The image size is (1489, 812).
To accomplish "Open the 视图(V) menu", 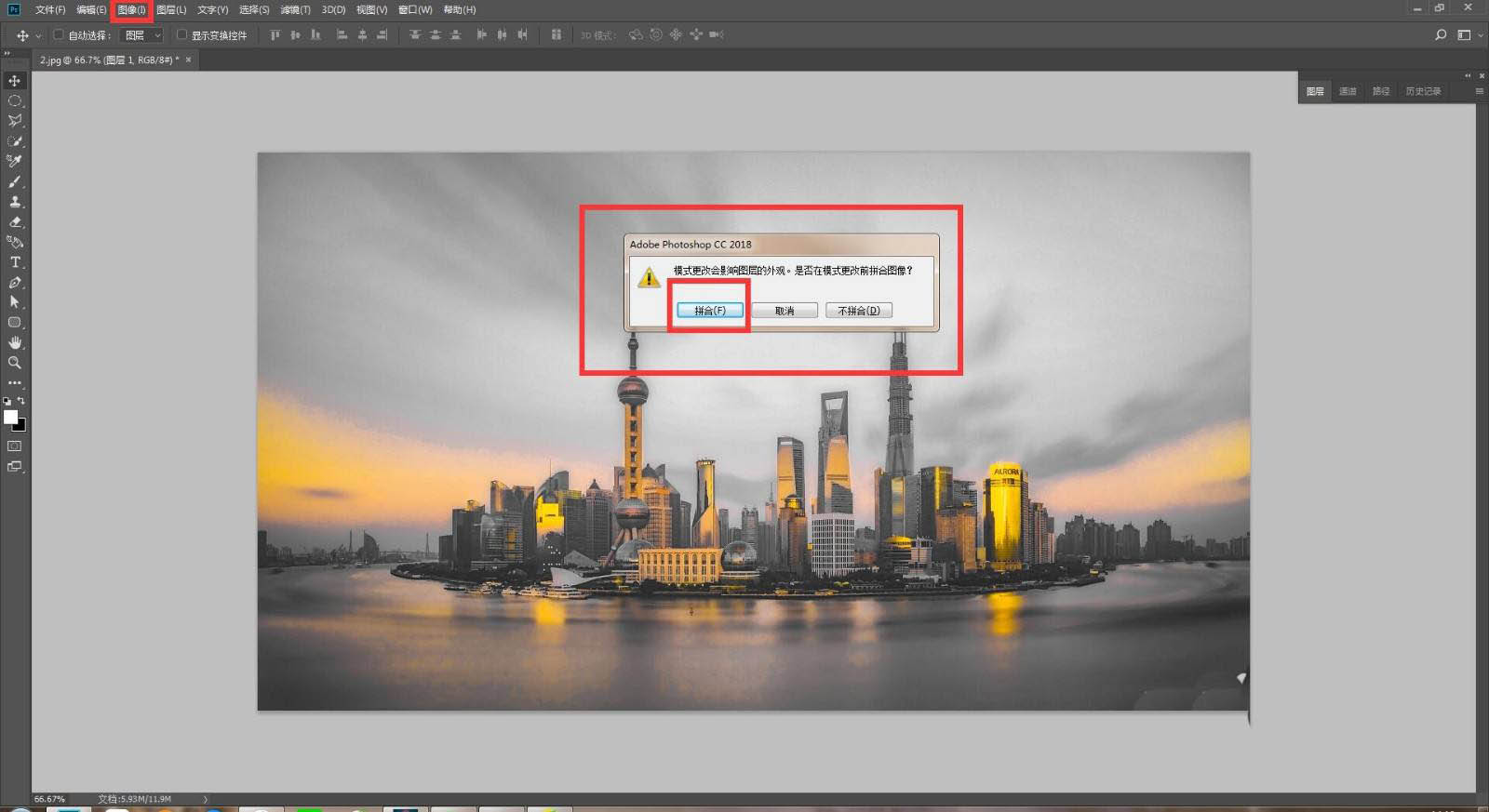I will point(372,9).
